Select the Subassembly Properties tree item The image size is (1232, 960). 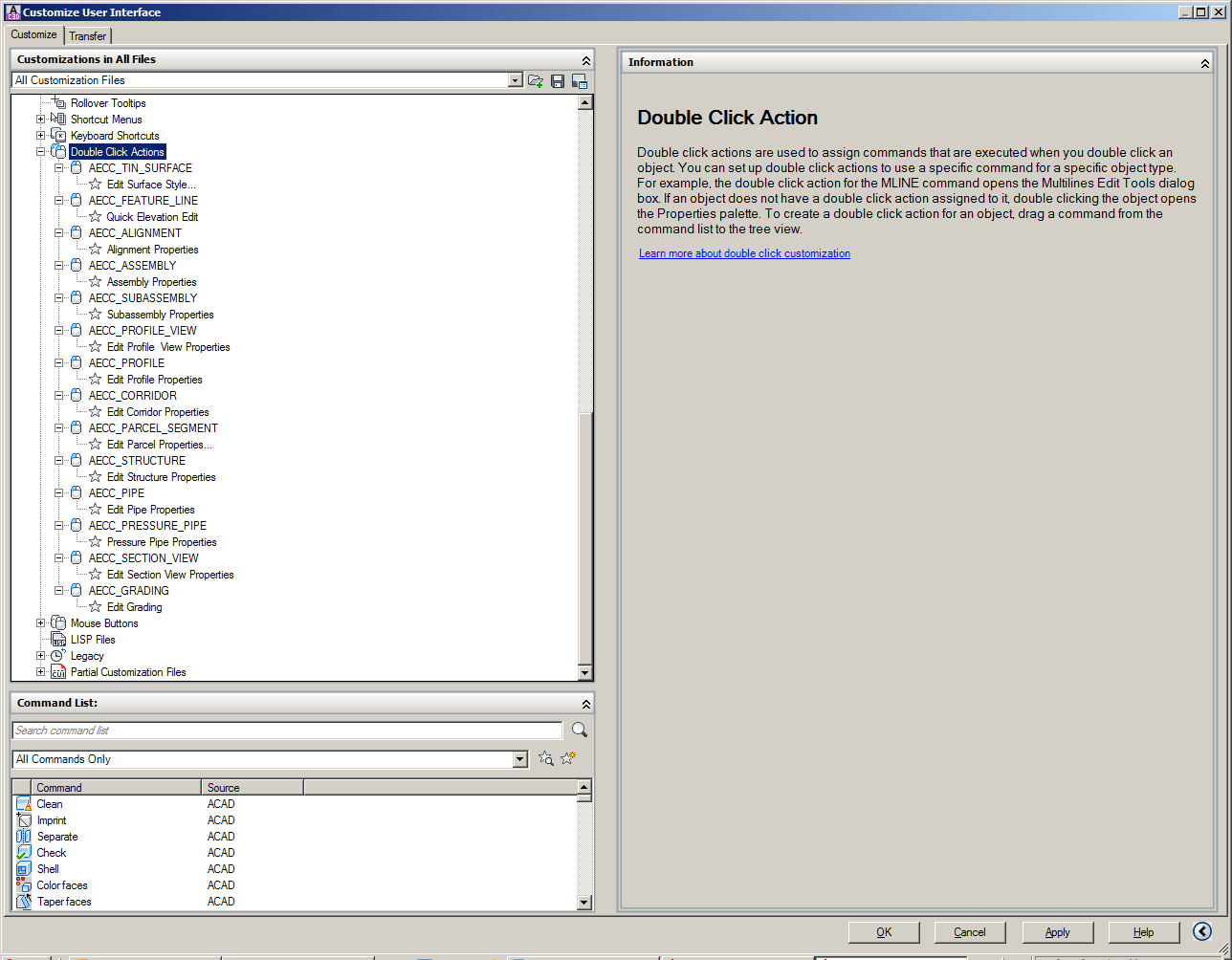point(161,315)
